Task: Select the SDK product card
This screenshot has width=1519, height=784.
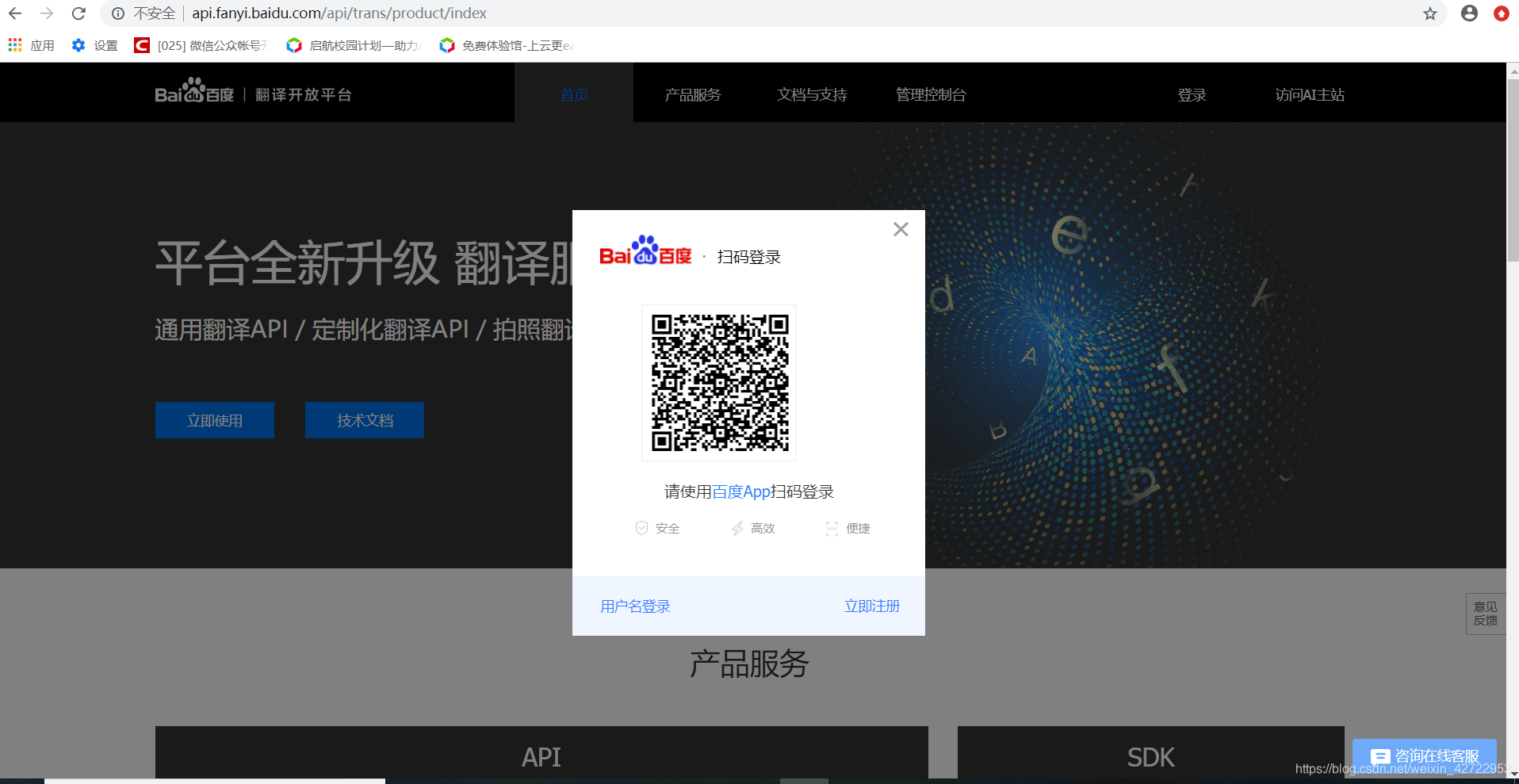Action: [1151, 752]
